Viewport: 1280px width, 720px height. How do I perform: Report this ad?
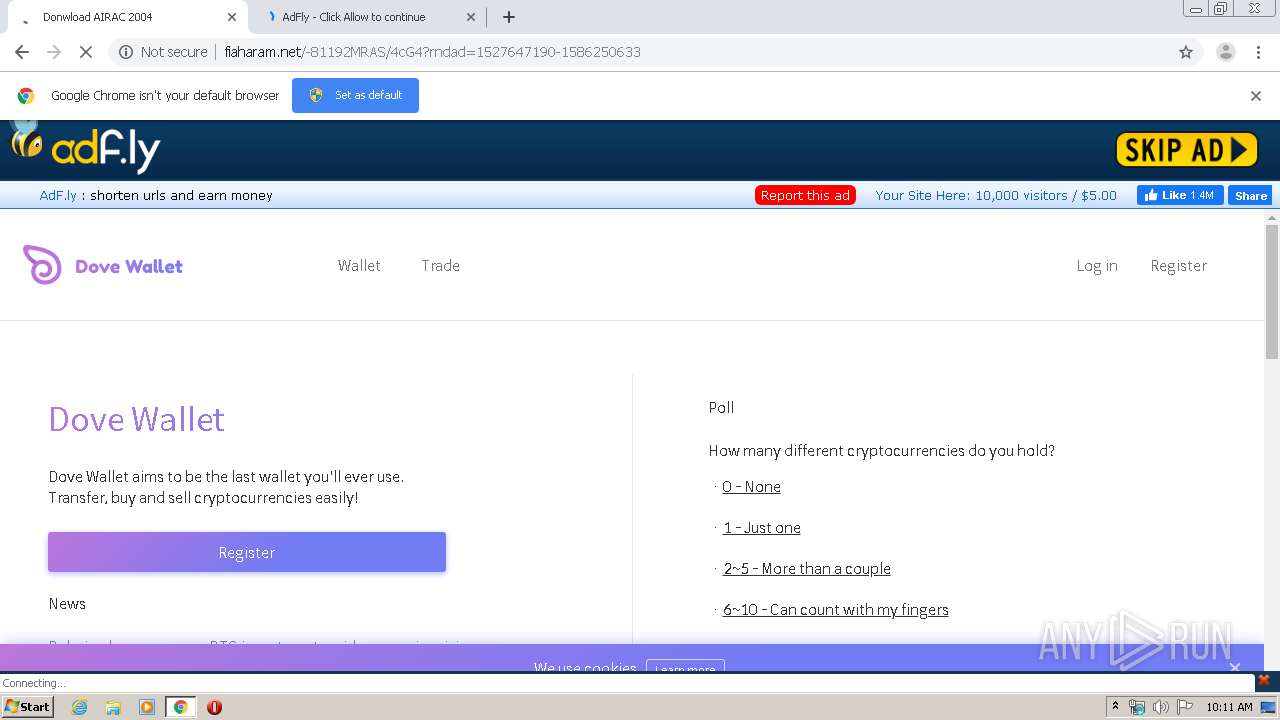click(805, 195)
